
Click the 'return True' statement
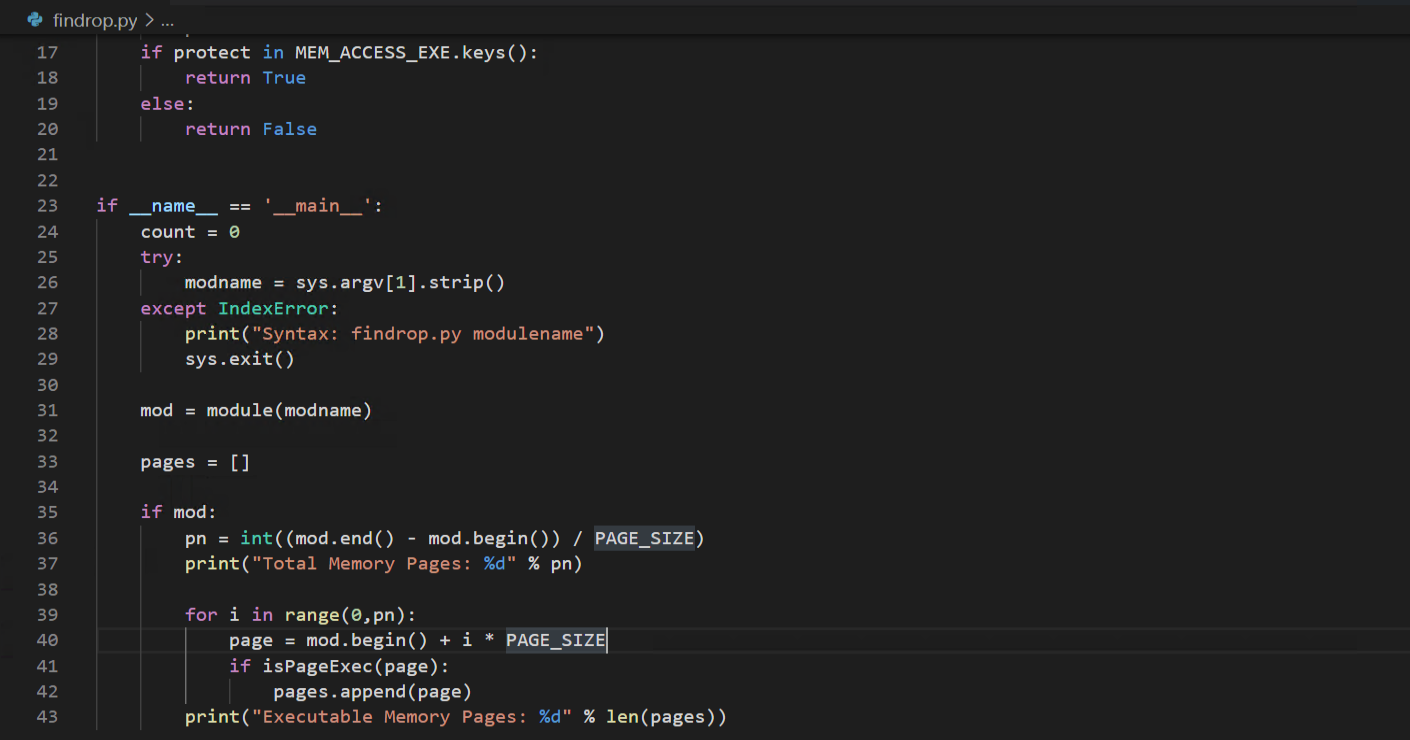pyautogui.click(x=245, y=78)
